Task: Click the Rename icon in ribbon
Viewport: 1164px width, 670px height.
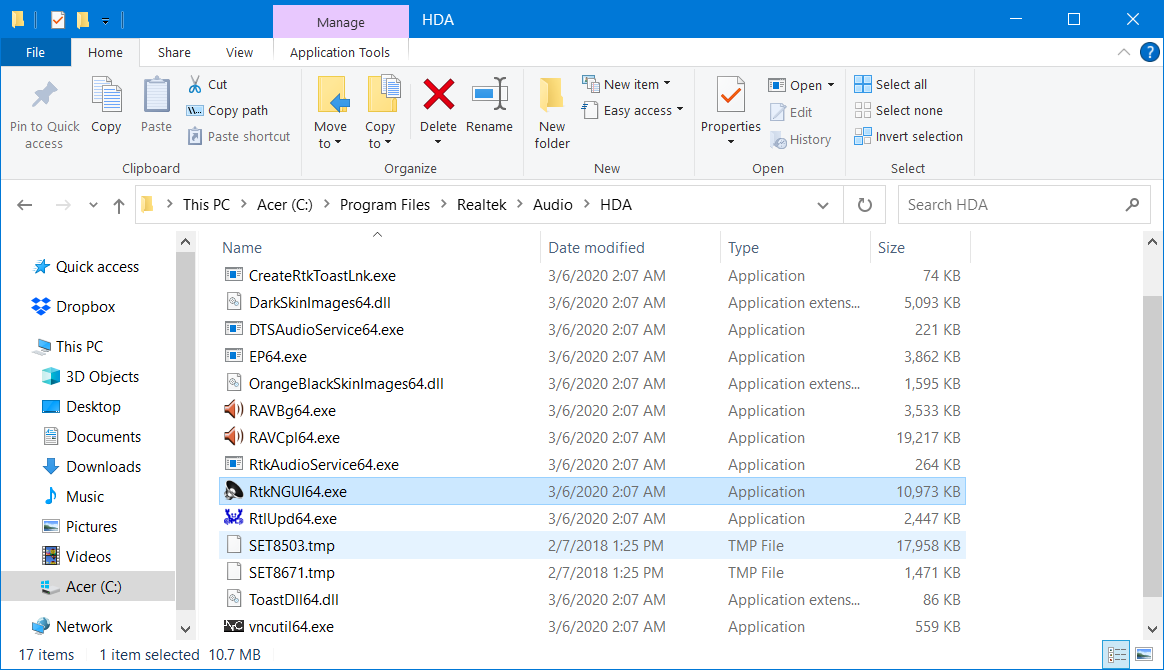Action: (489, 95)
